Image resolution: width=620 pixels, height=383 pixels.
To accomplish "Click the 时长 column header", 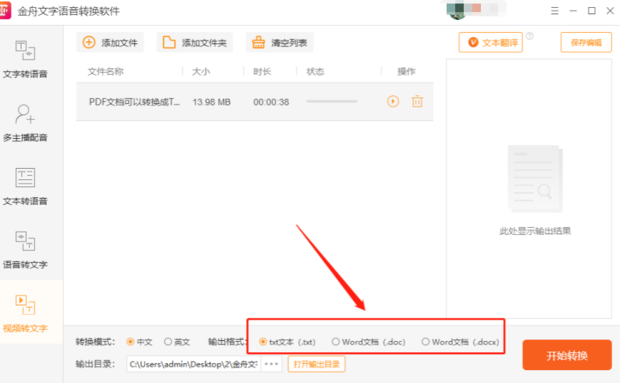I will point(262,72).
